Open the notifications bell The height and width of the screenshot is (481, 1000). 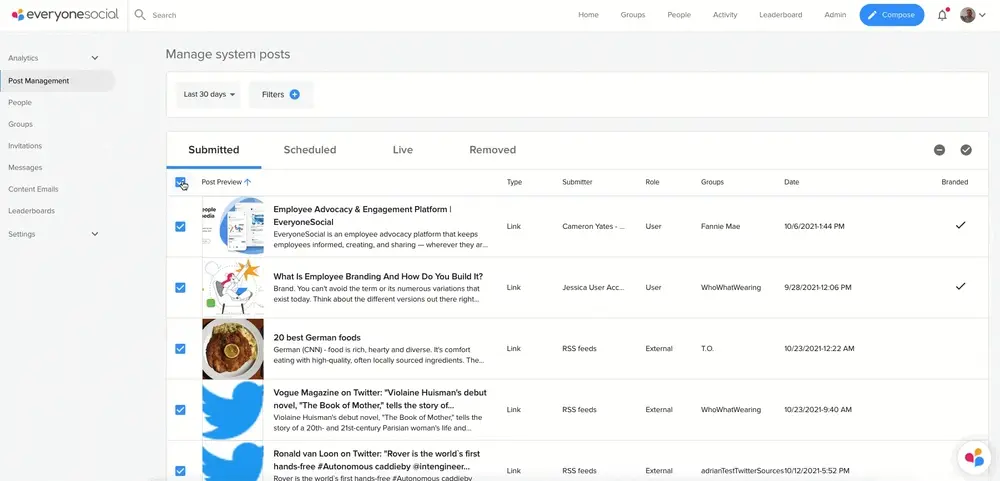click(x=942, y=15)
